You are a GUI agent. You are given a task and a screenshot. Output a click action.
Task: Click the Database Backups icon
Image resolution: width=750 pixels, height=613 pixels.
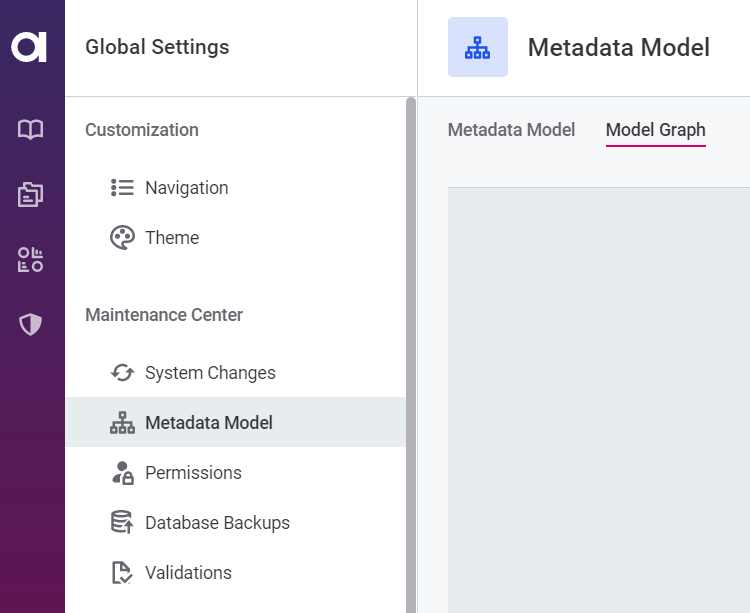coord(122,522)
